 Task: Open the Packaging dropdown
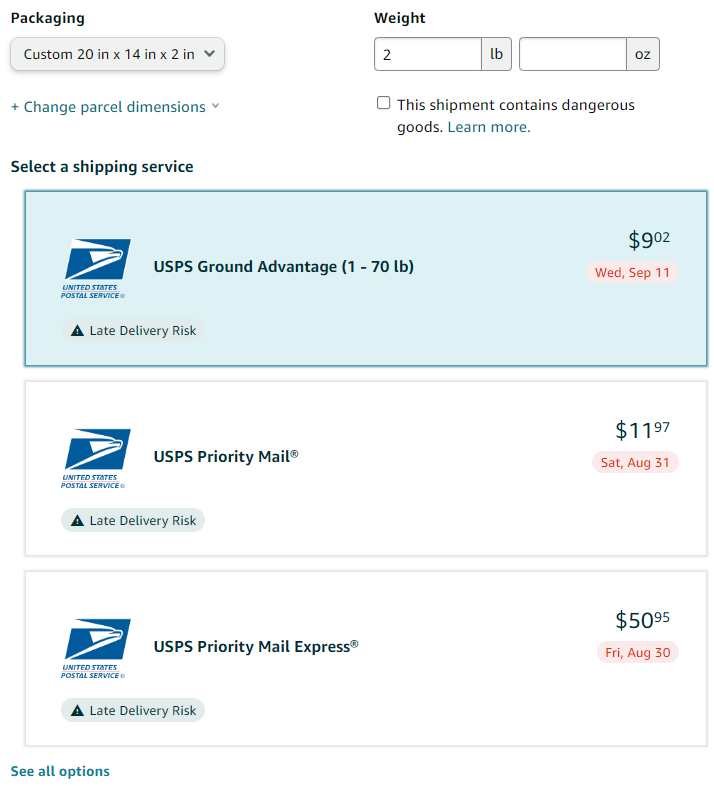coord(117,54)
